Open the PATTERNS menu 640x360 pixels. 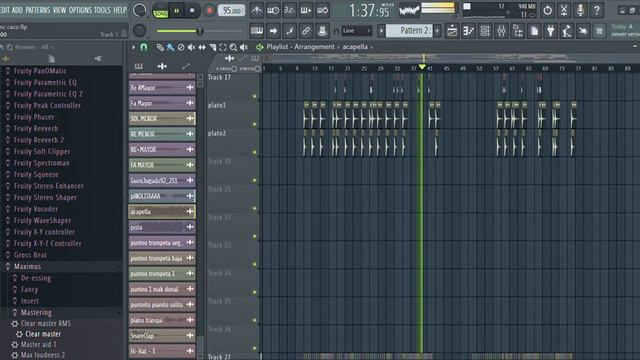(38, 10)
